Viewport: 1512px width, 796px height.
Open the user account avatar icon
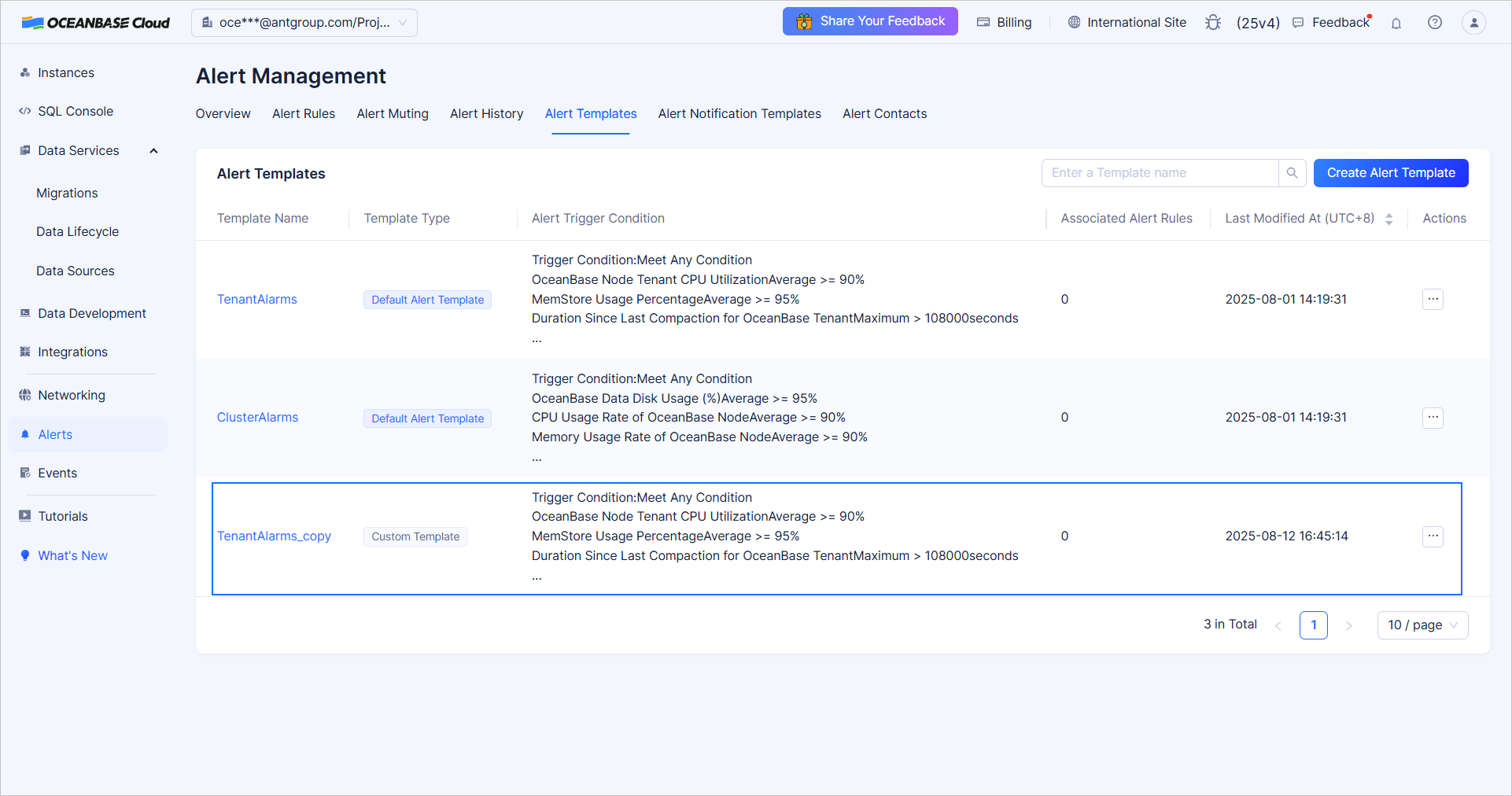(1473, 23)
